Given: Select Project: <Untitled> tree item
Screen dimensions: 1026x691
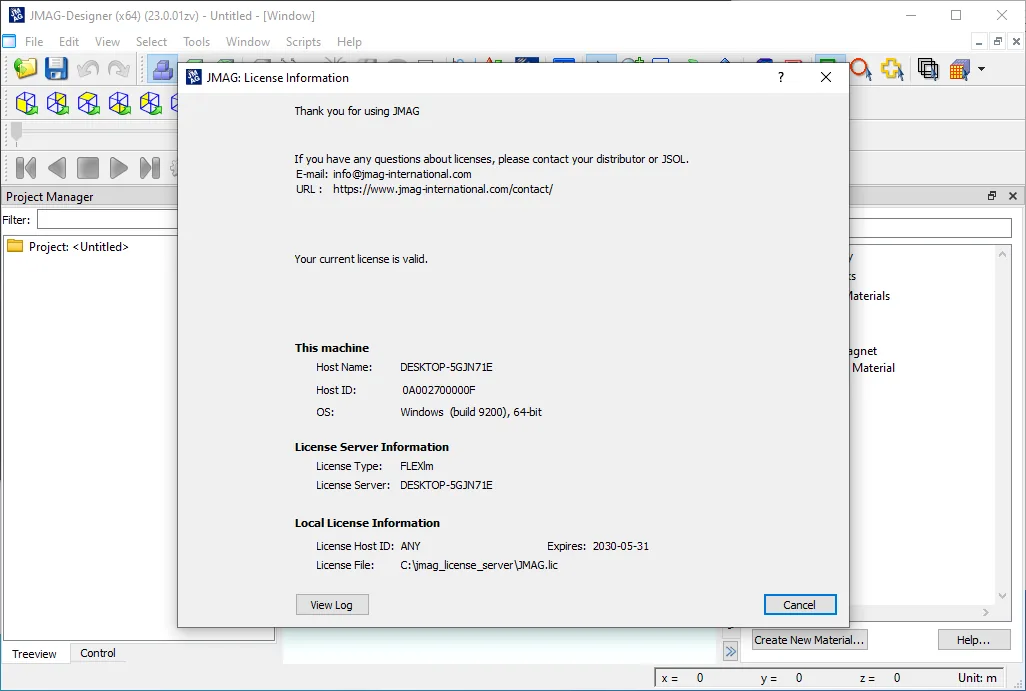Looking at the screenshot, I should (x=79, y=247).
